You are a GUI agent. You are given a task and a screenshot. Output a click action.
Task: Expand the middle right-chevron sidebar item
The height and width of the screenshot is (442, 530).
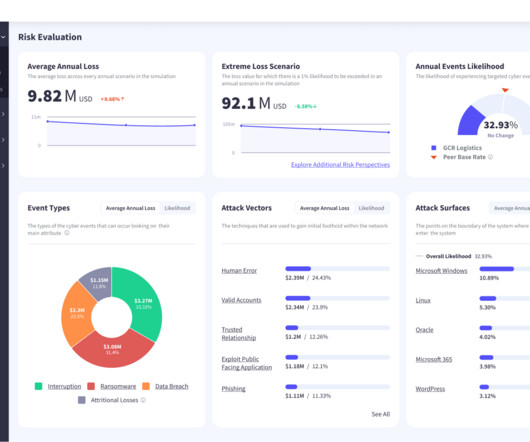3,140
